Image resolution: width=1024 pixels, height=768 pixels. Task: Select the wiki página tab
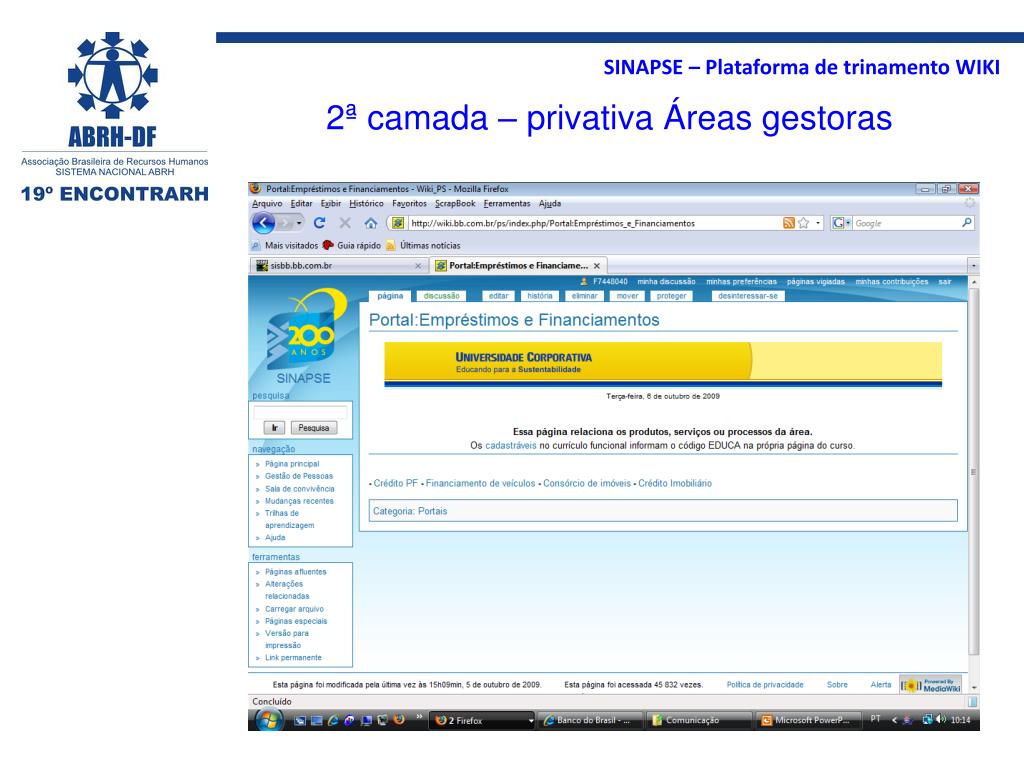point(390,296)
